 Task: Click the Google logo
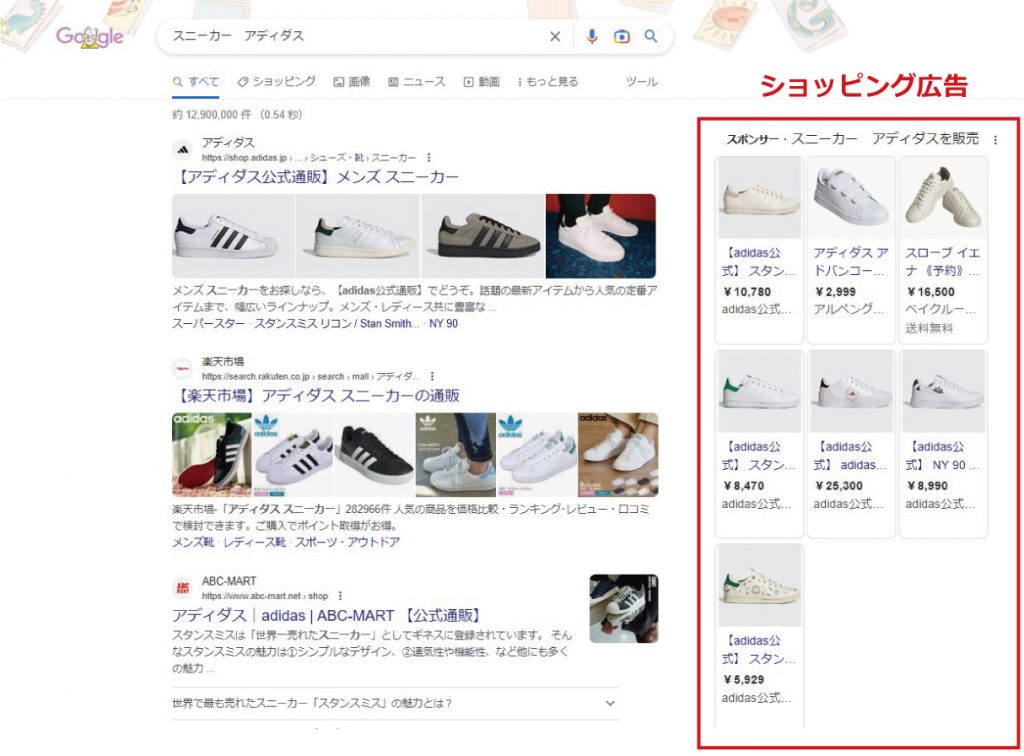tap(89, 36)
